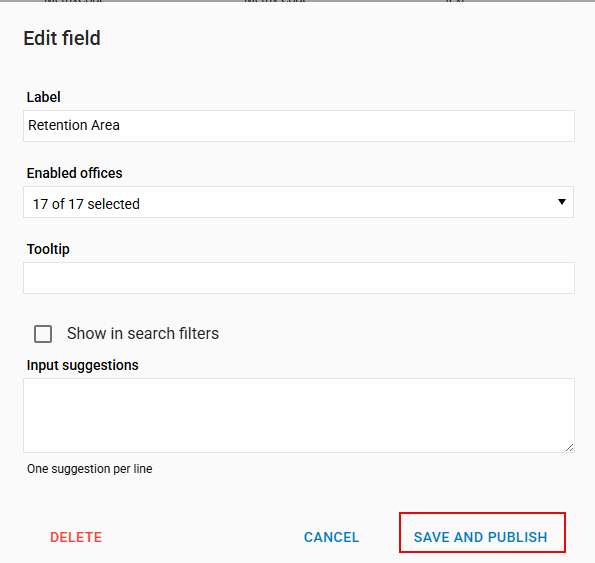Click the 'Retention Area' text in Label box
This screenshot has width=595, height=563.
click(x=74, y=125)
